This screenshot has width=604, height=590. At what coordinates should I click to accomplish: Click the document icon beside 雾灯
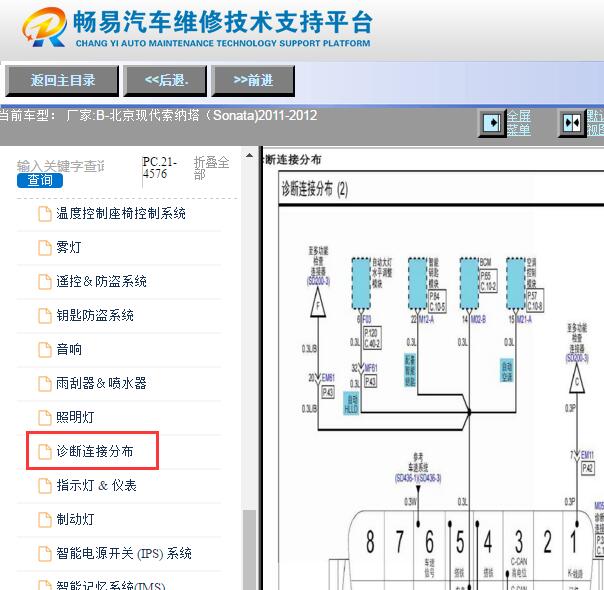tap(45, 248)
